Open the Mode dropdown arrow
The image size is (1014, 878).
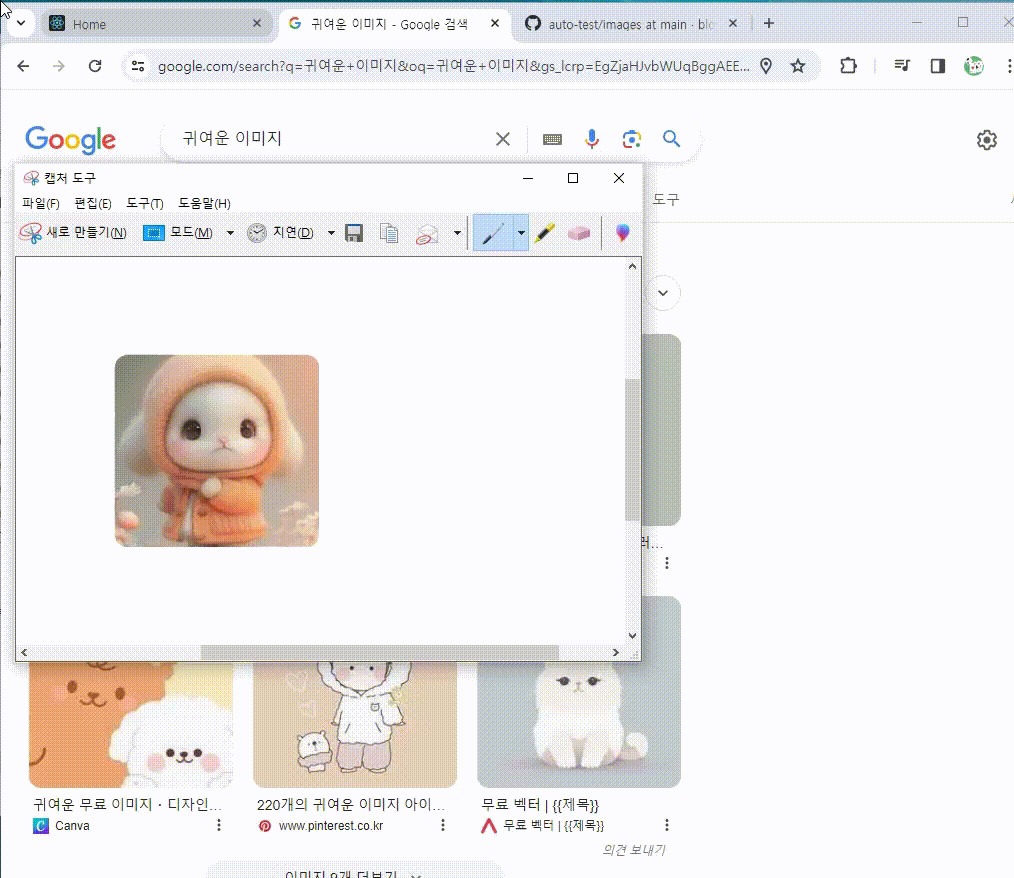(230, 233)
